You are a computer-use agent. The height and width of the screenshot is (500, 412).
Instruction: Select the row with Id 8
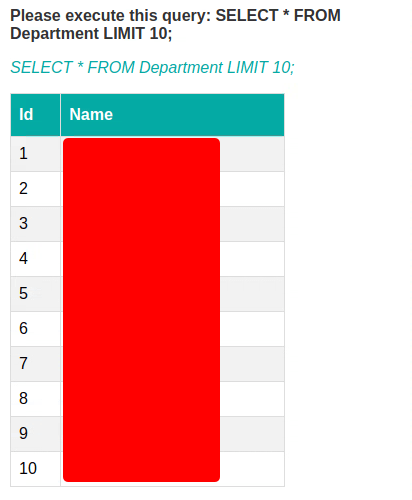[x=147, y=399]
